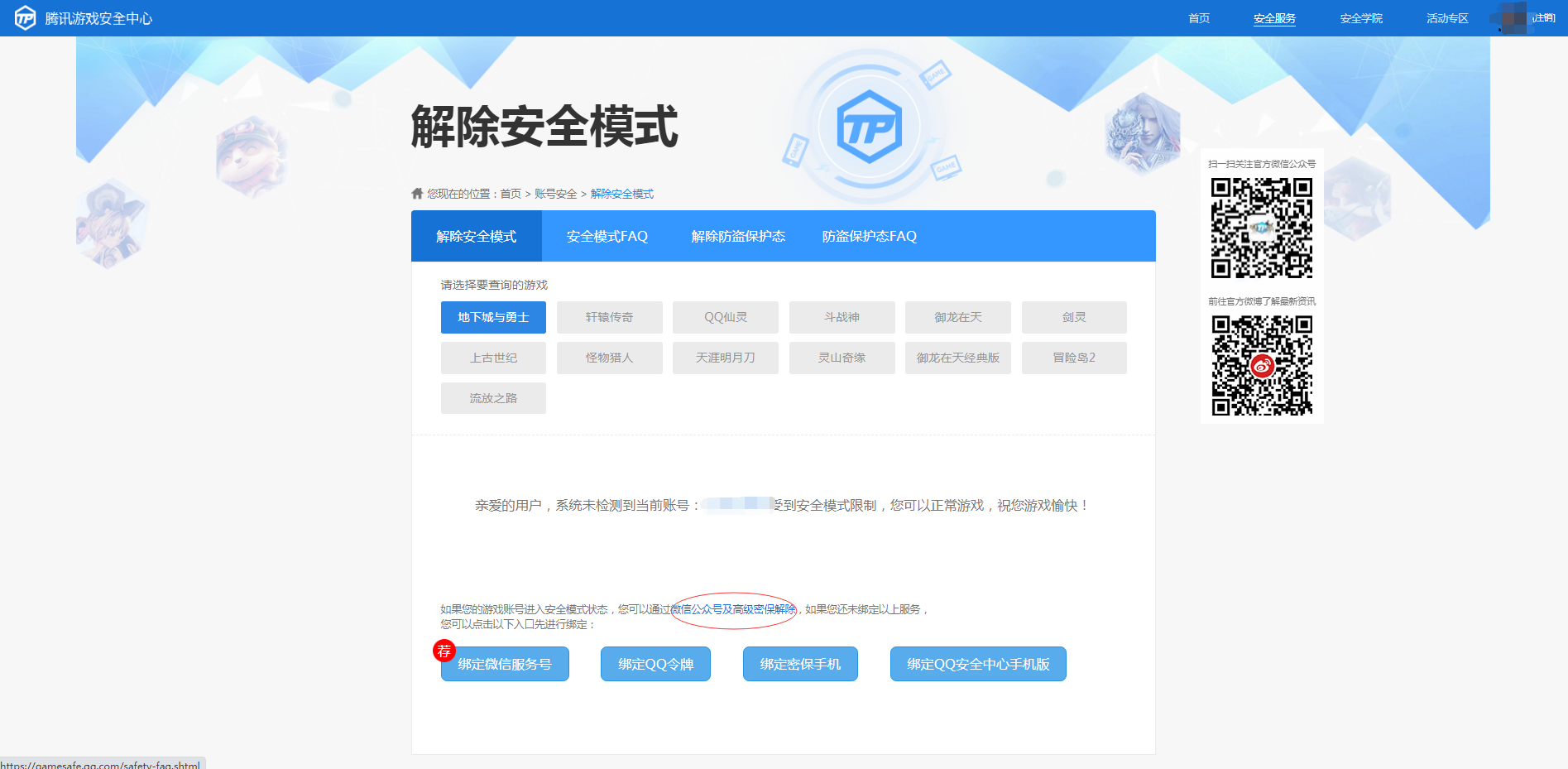Click the 注销 logout link
Screen dimensions: 1568x769
click(x=1543, y=17)
